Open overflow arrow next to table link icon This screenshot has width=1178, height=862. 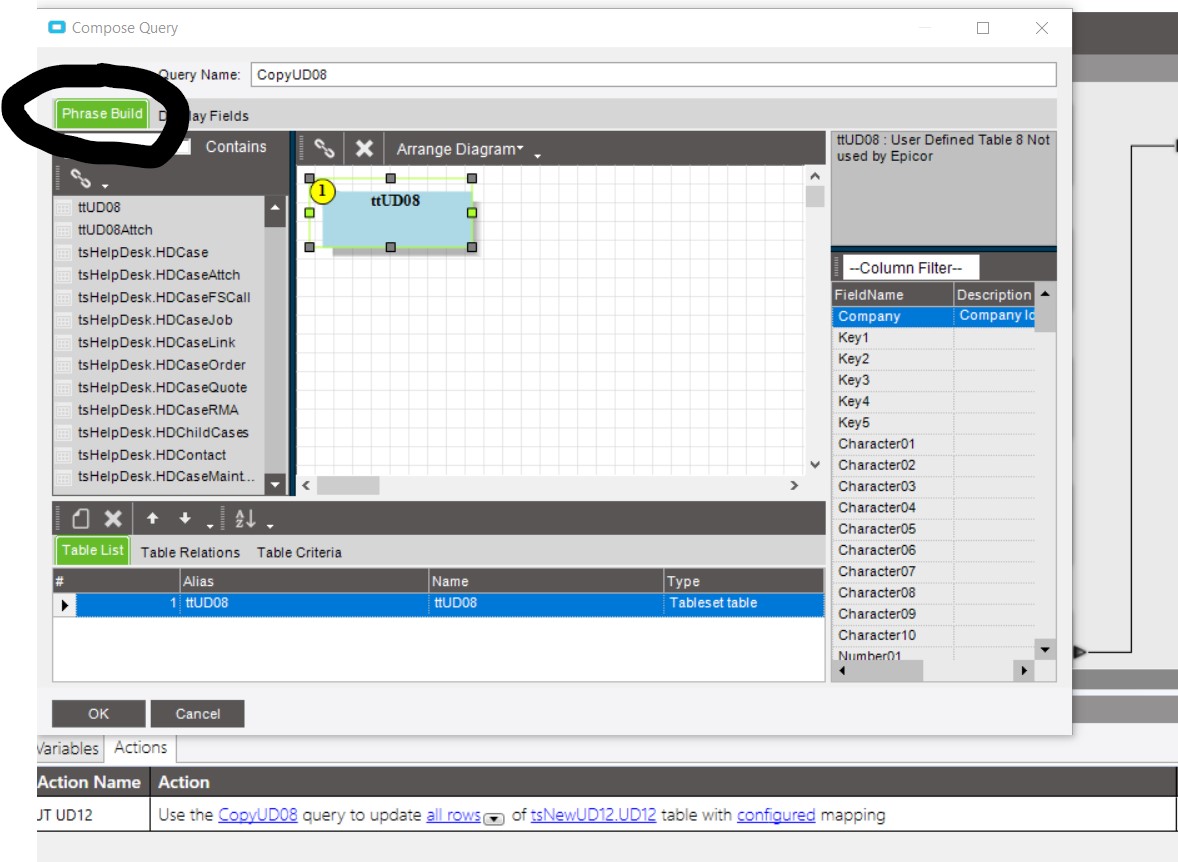105,185
